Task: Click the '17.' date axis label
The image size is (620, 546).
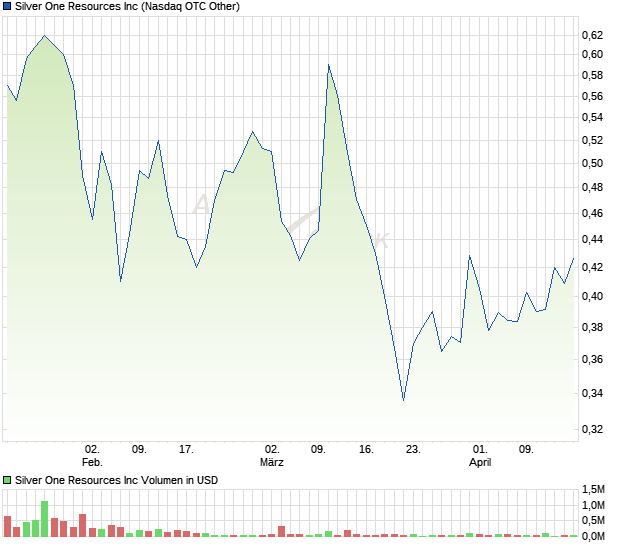Action: [x=186, y=450]
